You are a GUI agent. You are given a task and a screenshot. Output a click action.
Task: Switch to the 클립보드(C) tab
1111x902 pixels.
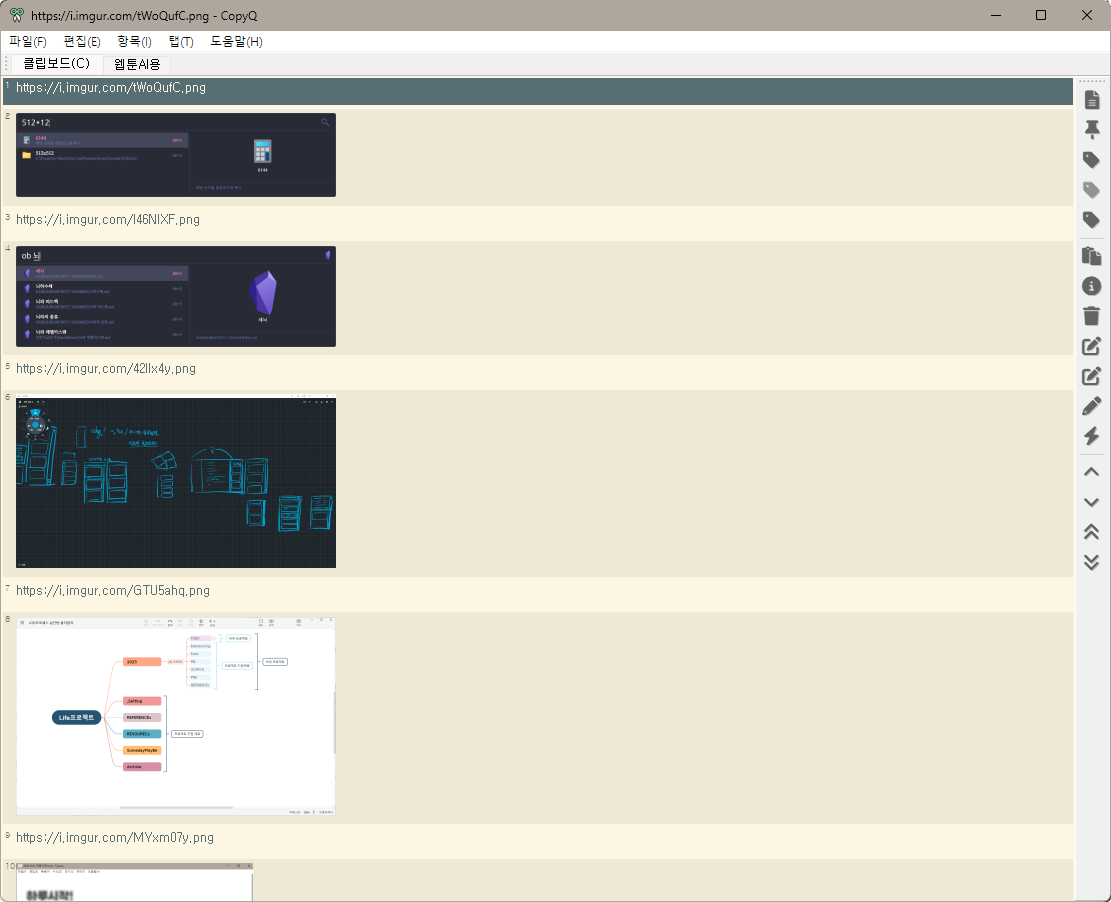57,64
